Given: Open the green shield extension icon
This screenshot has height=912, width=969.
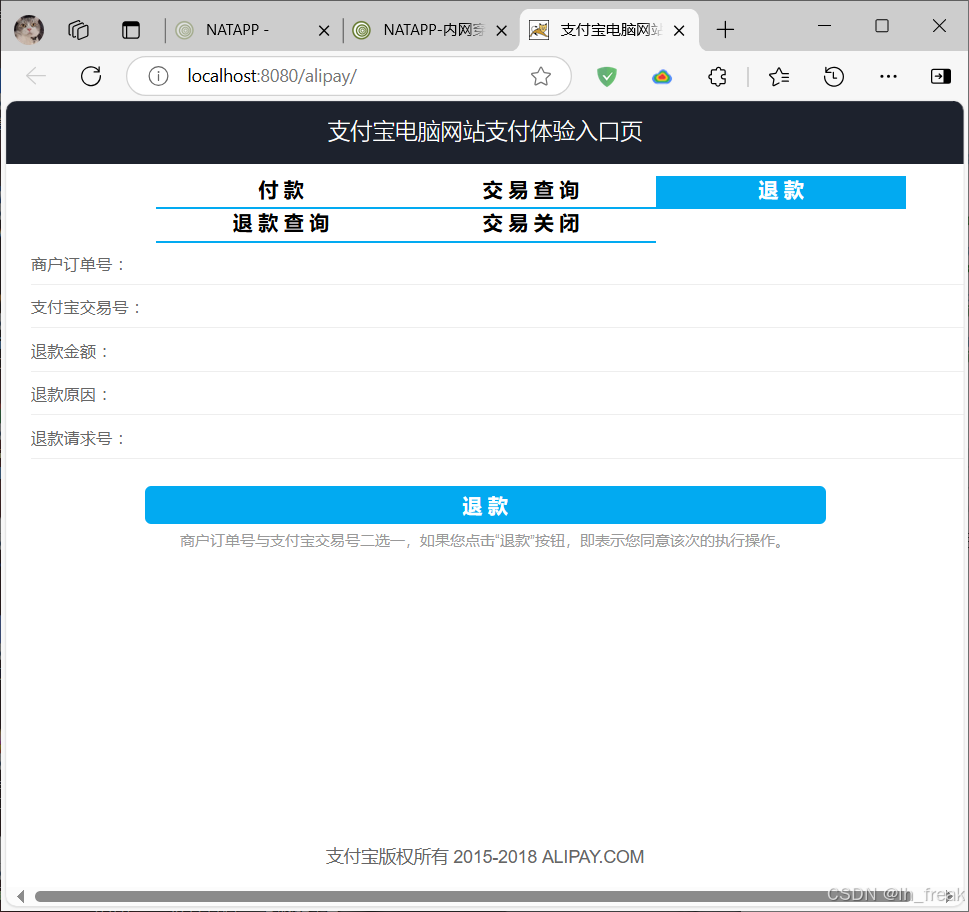Looking at the screenshot, I should pyautogui.click(x=607, y=77).
